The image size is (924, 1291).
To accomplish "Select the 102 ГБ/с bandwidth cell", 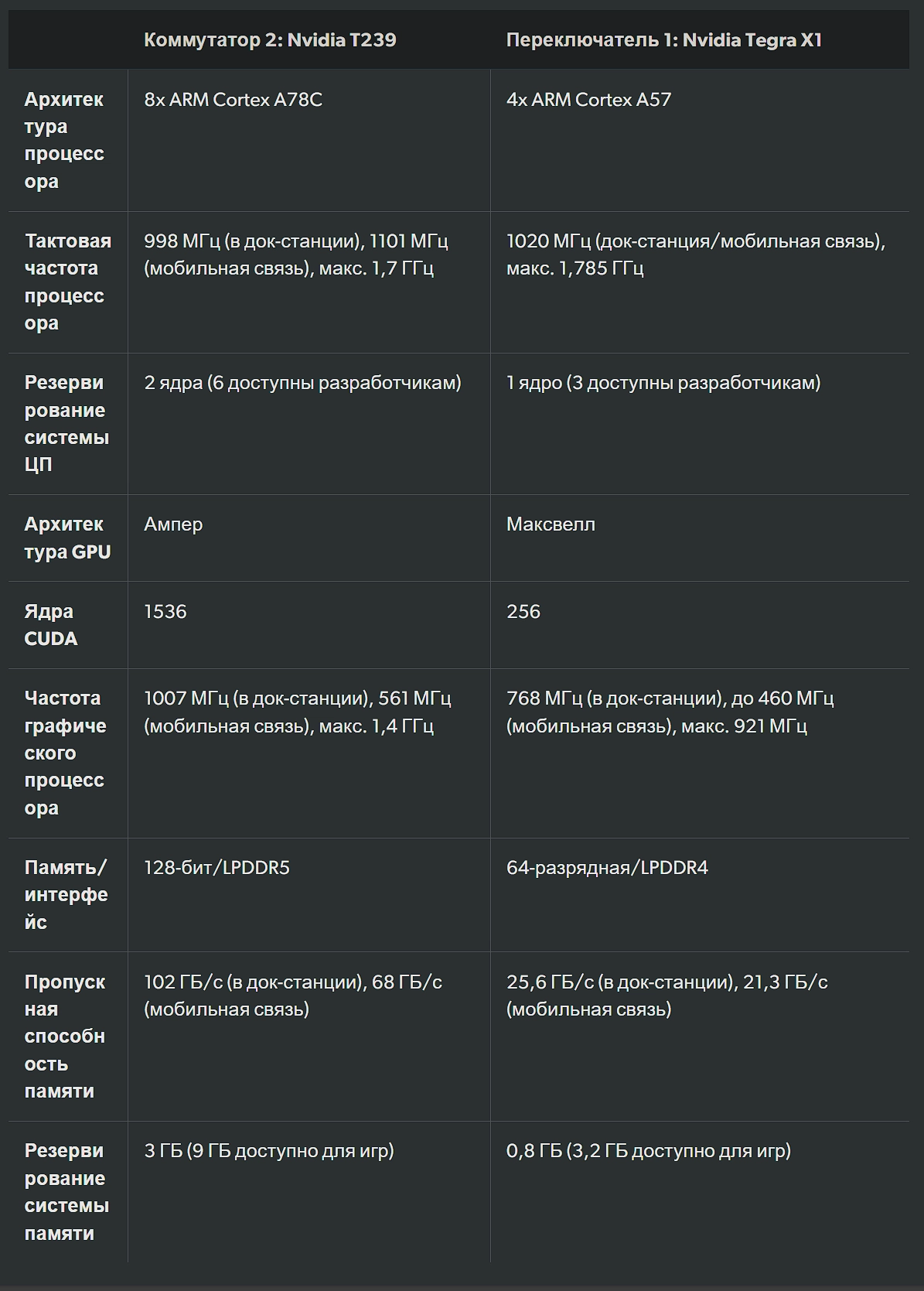I will coord(293,996).
